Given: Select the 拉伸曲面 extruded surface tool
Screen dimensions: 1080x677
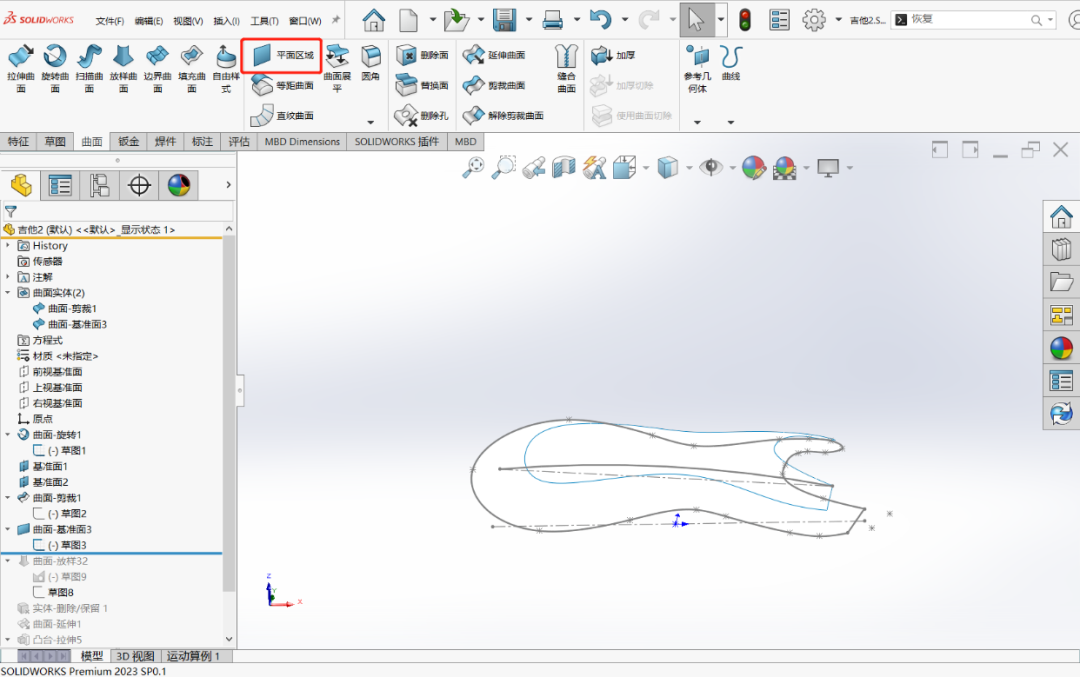Looking at the screenshot, I should tap(21, 68).
